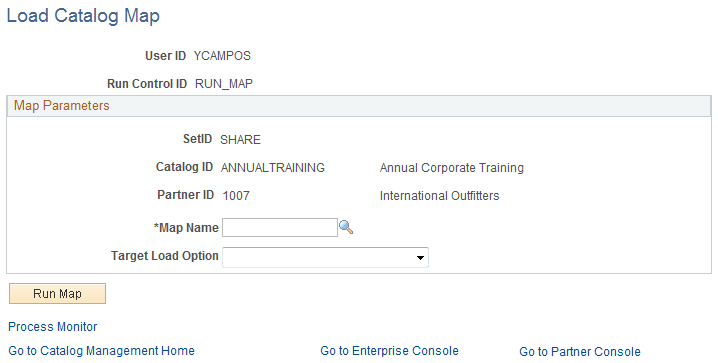
Task: Click the User ID label
Action: (x=165, y=56)
